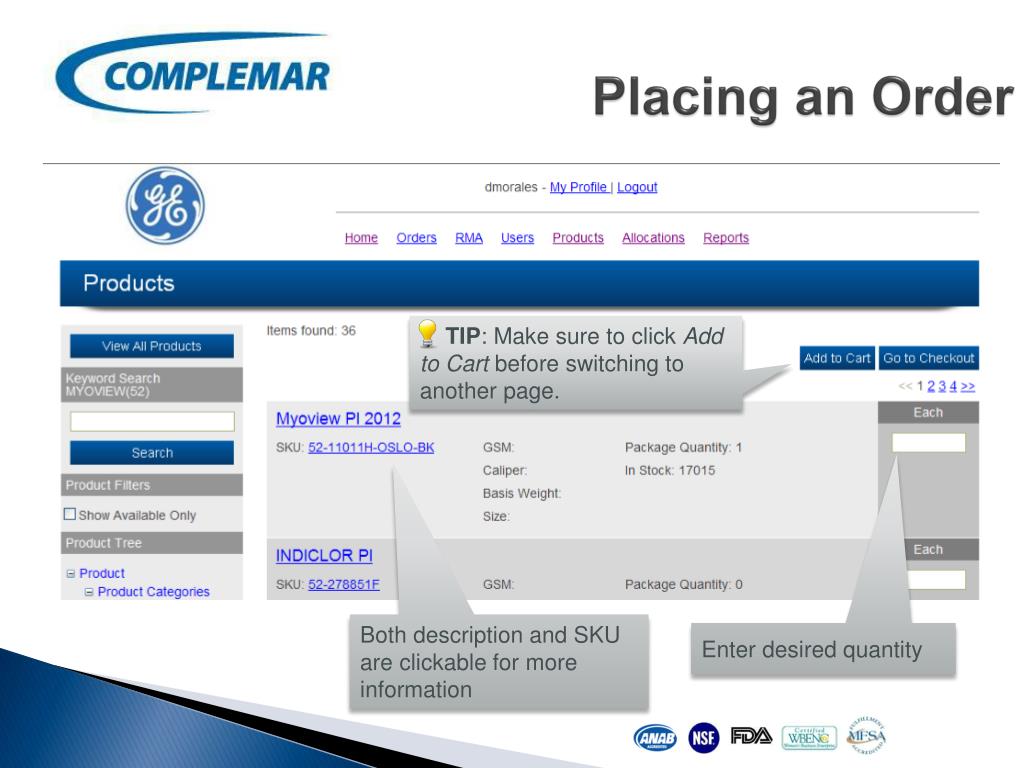This screenshot has width=1024, height=768.
Task: Click the Complemar logo
Action: (193, 73)
